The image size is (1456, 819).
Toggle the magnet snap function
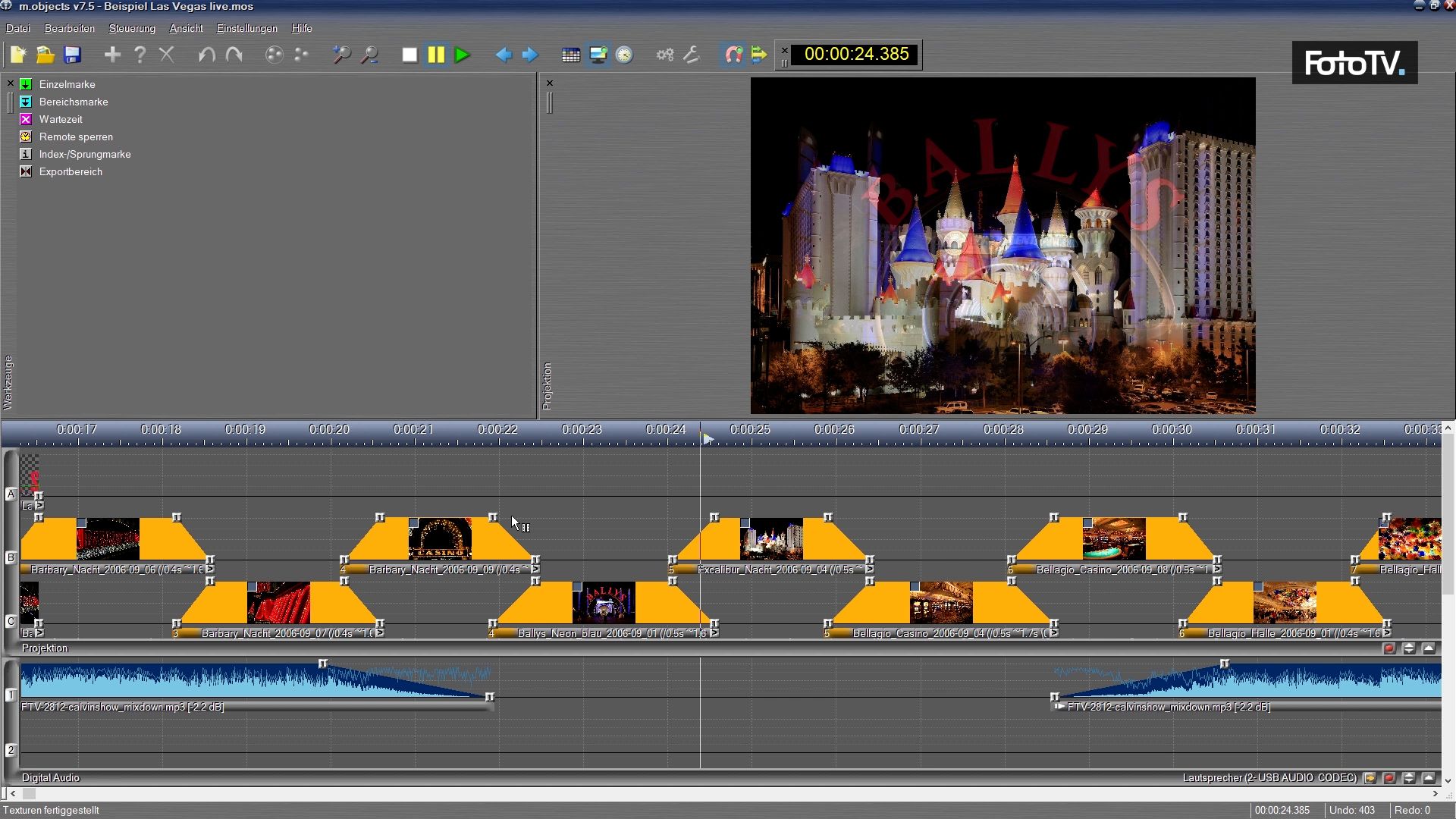[733, 55]
